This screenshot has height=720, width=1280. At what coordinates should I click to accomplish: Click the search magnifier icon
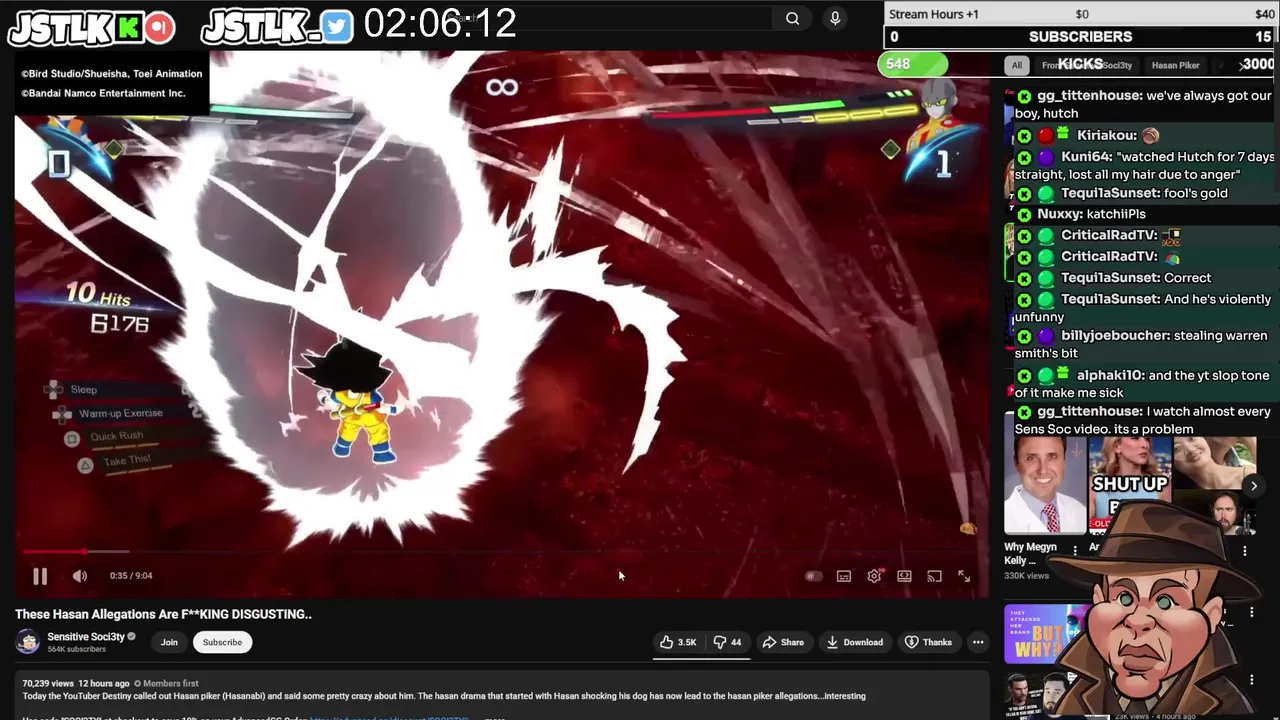click(x=792, y=18)
